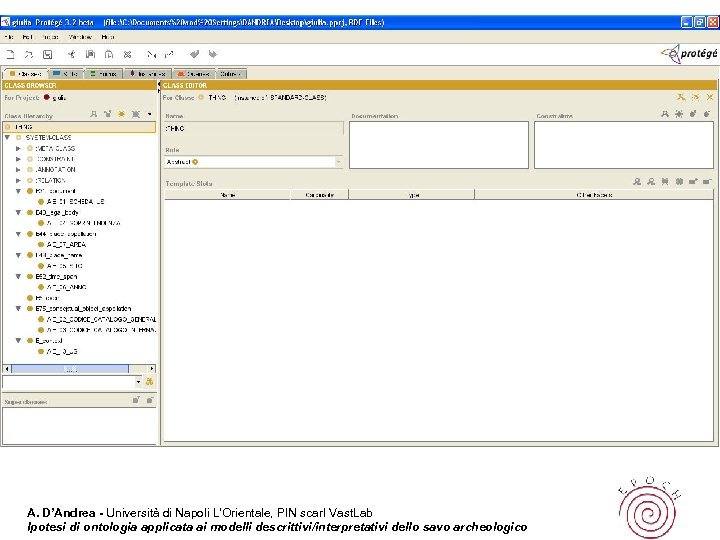Screen dimensions: 720x540
Task: Click the Copy icon in the toolbar
Action: (90, 54)
